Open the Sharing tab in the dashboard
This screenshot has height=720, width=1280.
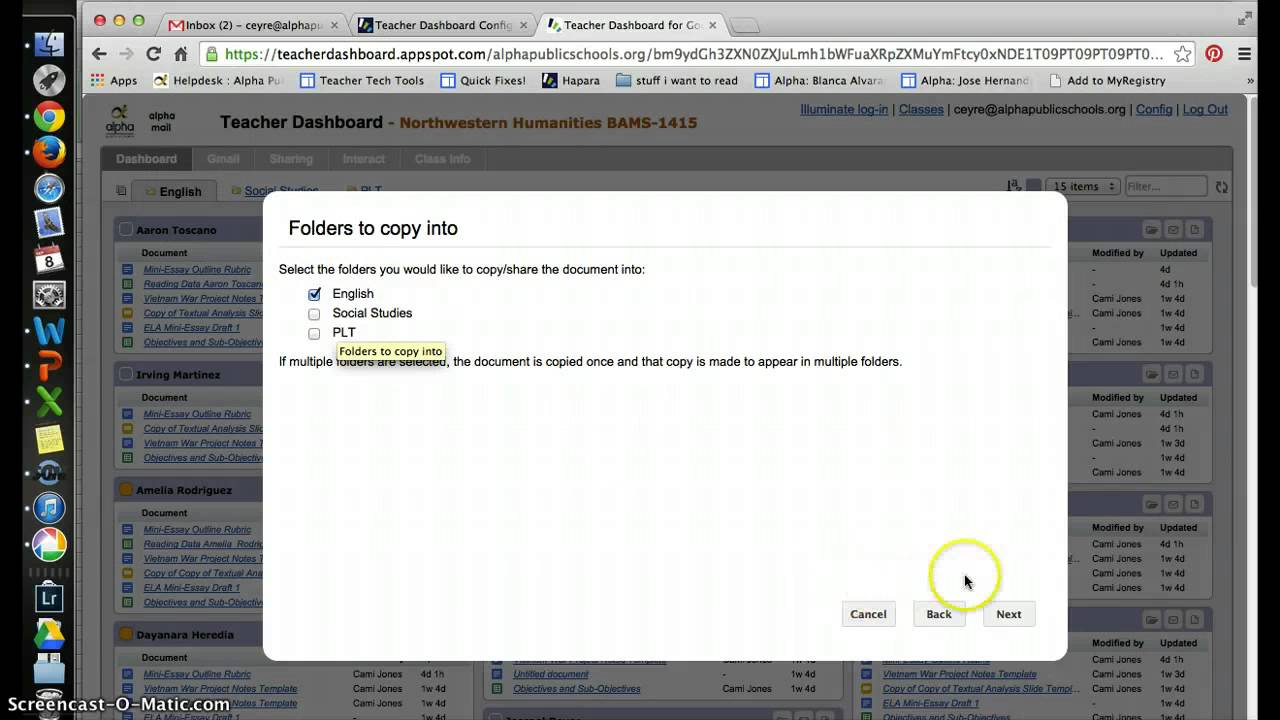click(291, 159)
